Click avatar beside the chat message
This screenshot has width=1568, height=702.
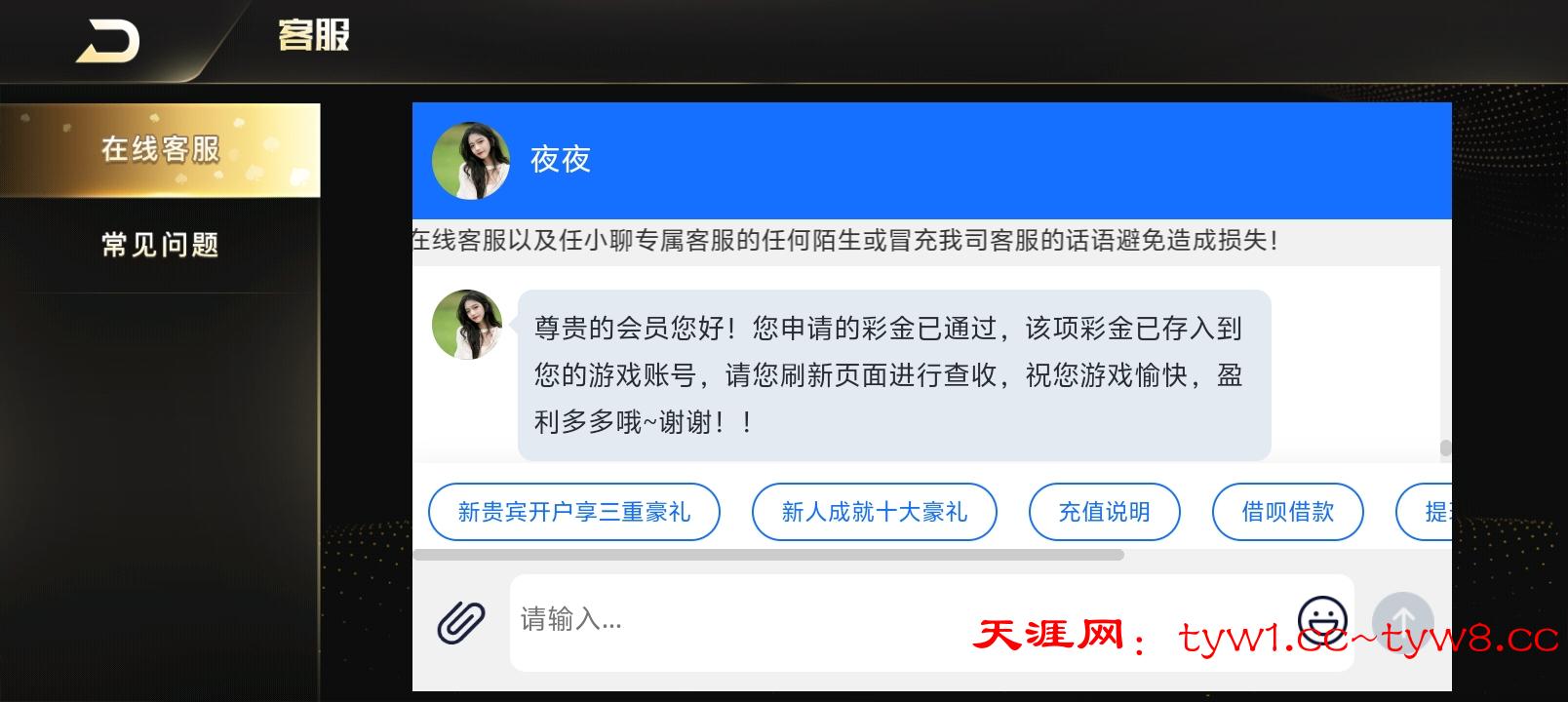point(467,325)
